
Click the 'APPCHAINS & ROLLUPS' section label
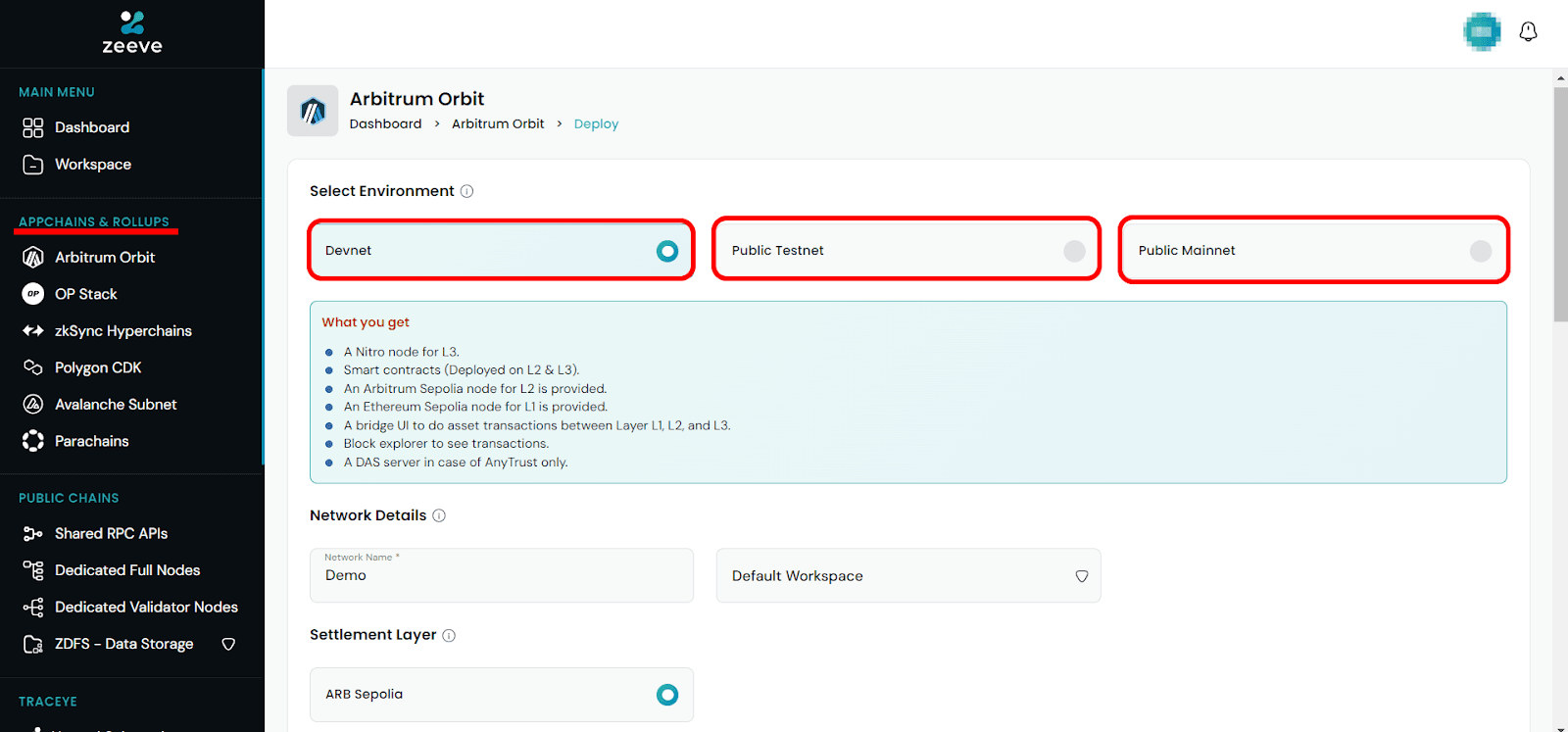(x=94, y=222)
